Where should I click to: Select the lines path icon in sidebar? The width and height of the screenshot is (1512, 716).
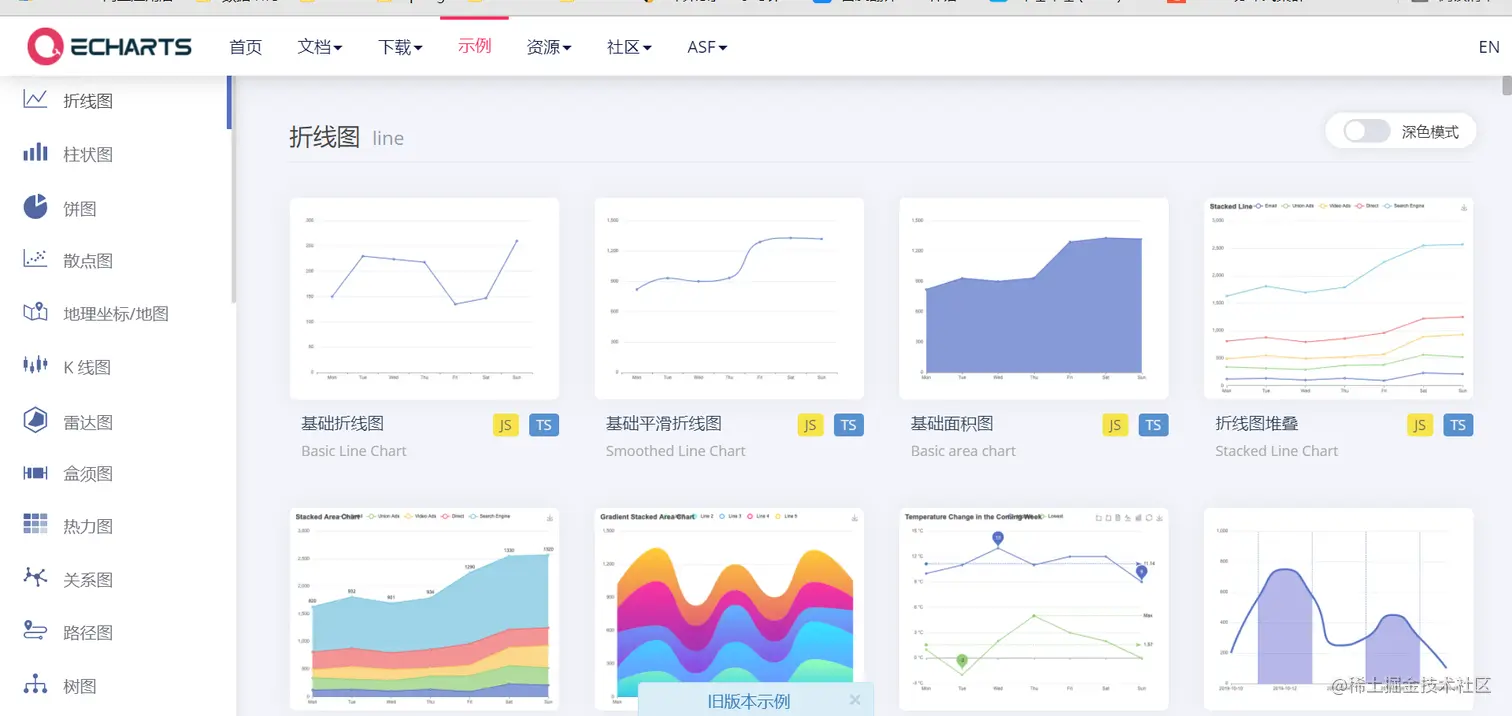pyautogui.click(x=35, y=631)
